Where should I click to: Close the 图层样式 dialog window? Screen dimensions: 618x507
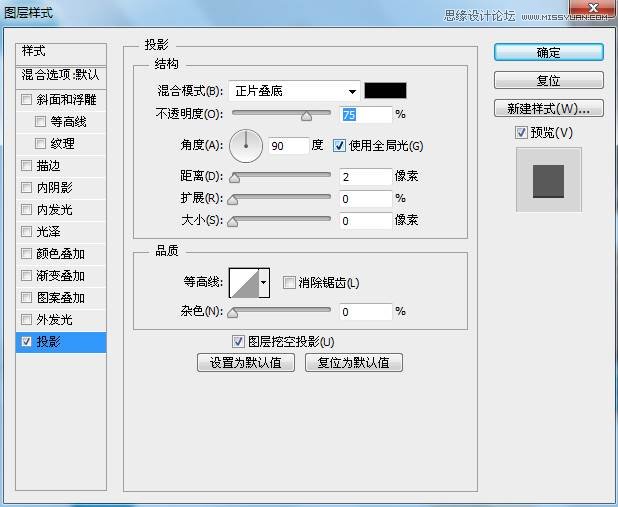[x=592, y=9]
